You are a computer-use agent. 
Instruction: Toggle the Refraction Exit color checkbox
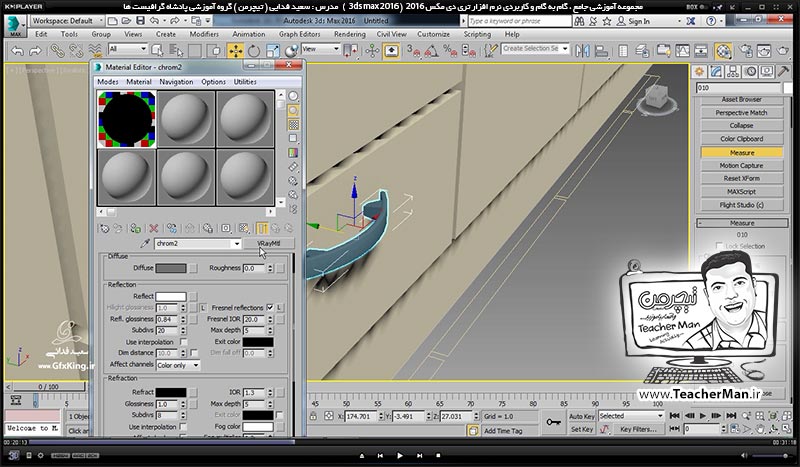[x=279, y=415]
